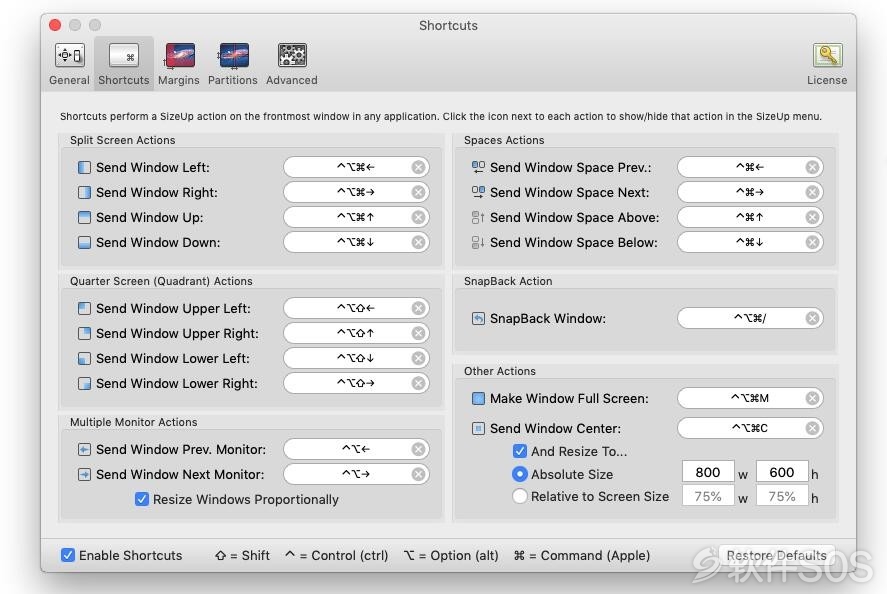This screenshot has height=594, width=887.
Task: Toggle menu icon for Send Window Up
Action: pos(84,217)
